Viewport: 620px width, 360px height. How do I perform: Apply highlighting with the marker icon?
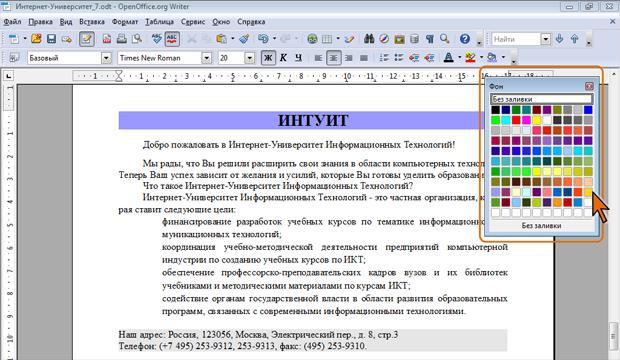pyautogui.click(x=470, y=58)
